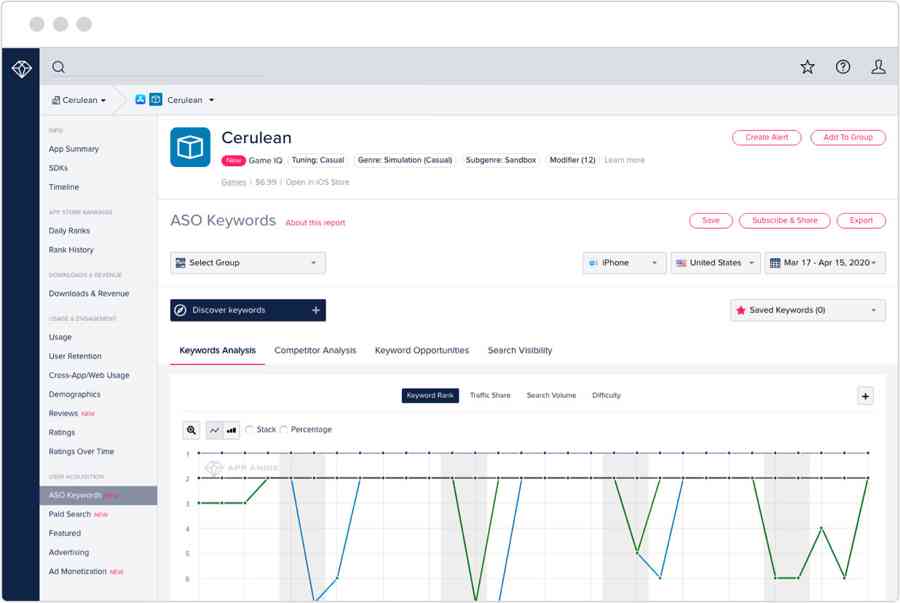Switch to Keyword Opportunities tab

tap(422, 351)
